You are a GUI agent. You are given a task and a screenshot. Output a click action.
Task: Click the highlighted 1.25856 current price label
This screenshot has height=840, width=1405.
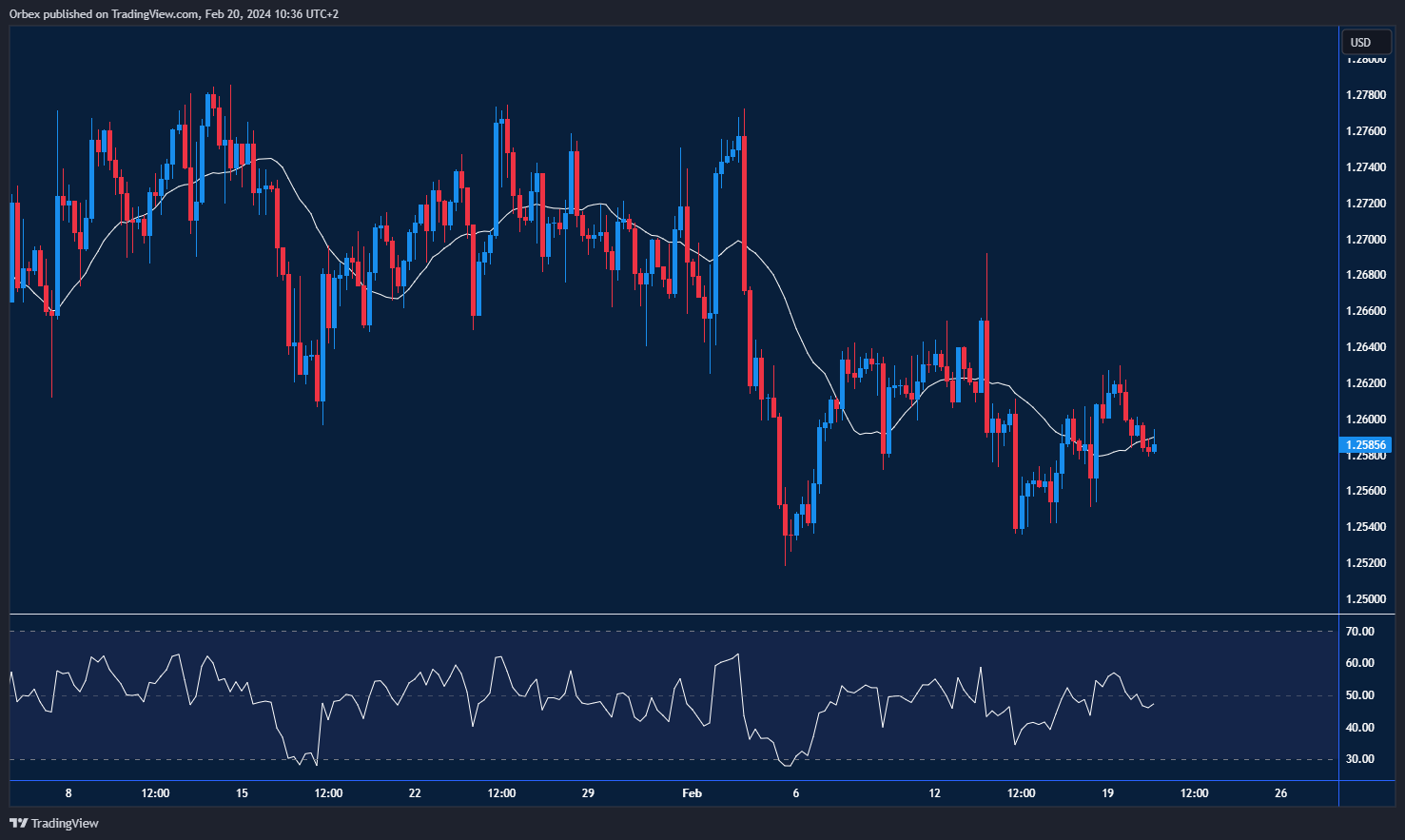coord(1365,444)
